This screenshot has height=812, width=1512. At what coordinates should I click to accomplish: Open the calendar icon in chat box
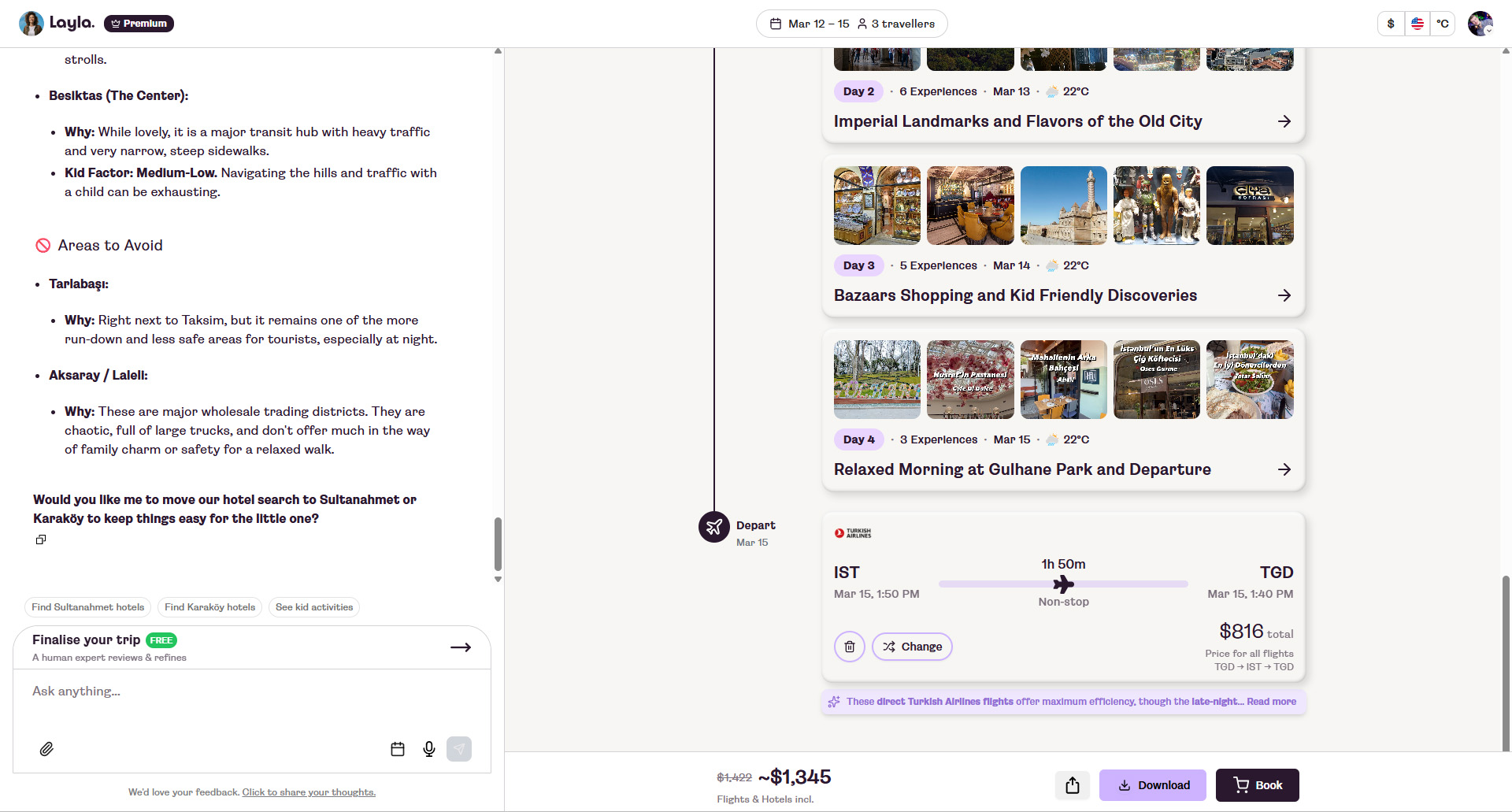(x=398, y=749)
